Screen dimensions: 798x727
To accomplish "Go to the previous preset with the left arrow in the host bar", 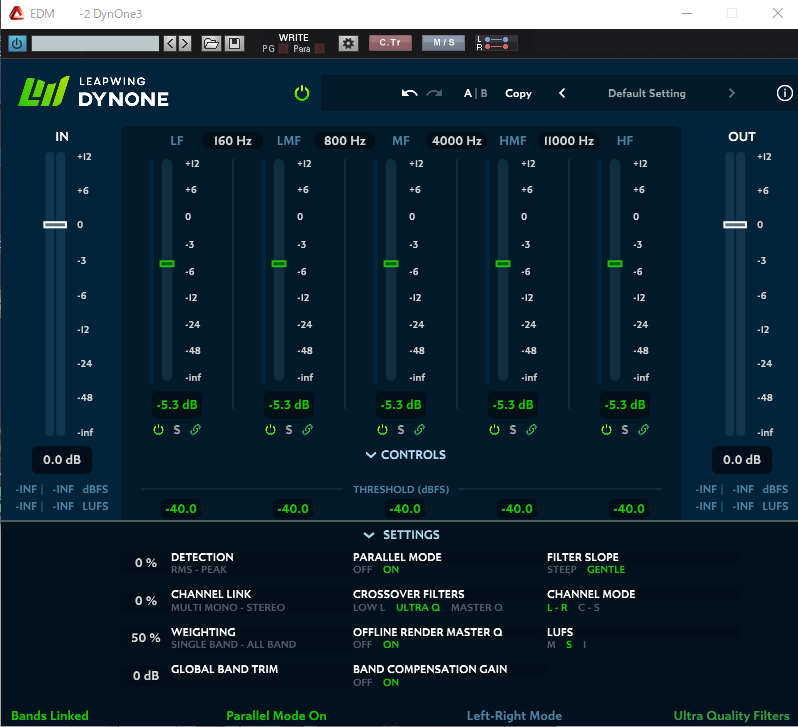I will pos(170,43).
